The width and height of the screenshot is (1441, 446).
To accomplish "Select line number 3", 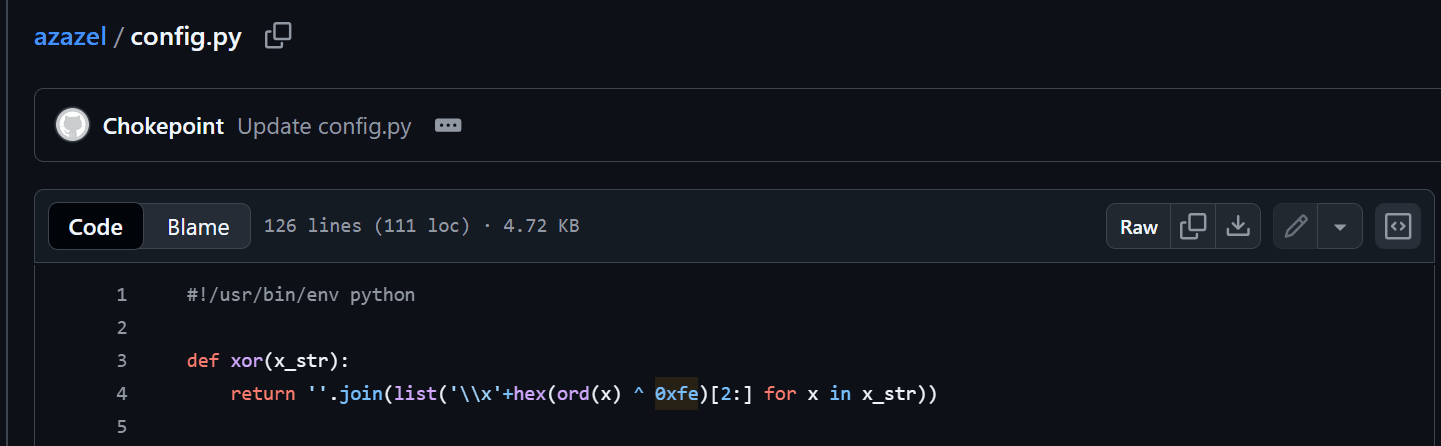I will pyautogui.click(x=121, y=360).
